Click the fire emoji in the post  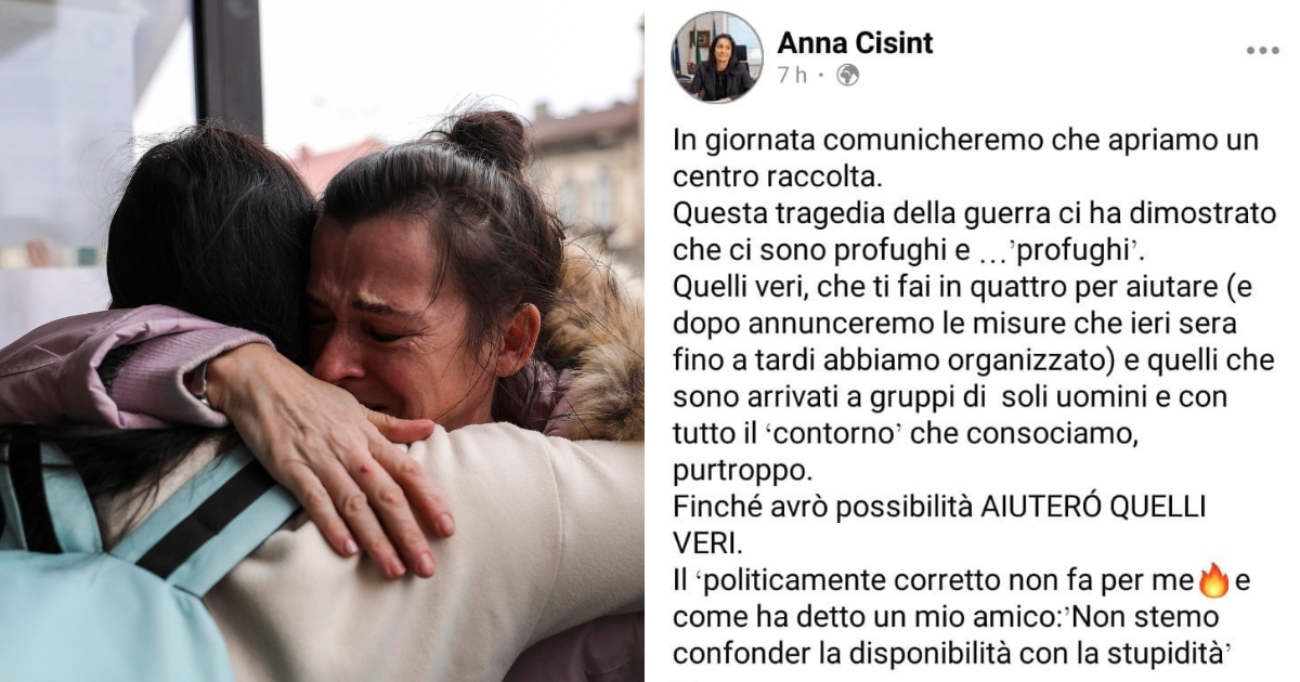(x=1214, y=579)
